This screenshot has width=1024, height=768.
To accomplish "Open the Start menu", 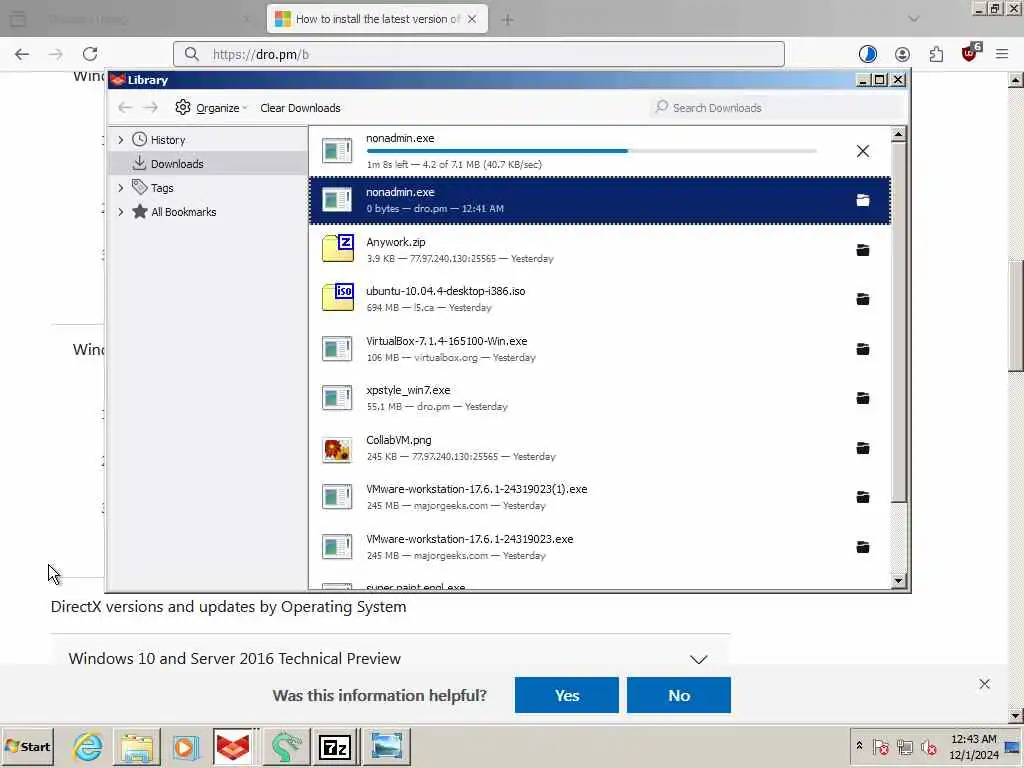I will pos(27,746).
